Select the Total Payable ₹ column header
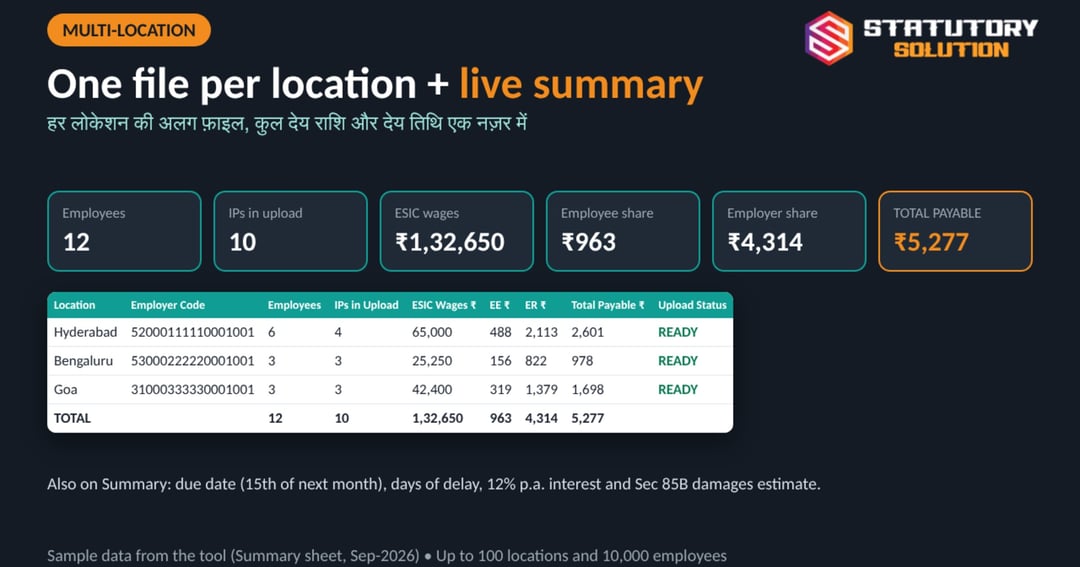This screenshot has width=1080, height=567. click(x=608, y=305)
